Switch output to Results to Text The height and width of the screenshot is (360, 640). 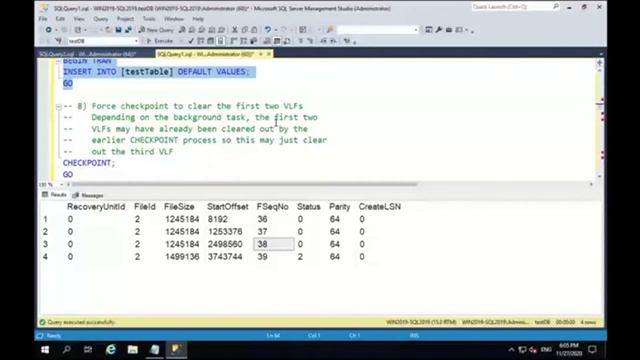coord(267,41)
